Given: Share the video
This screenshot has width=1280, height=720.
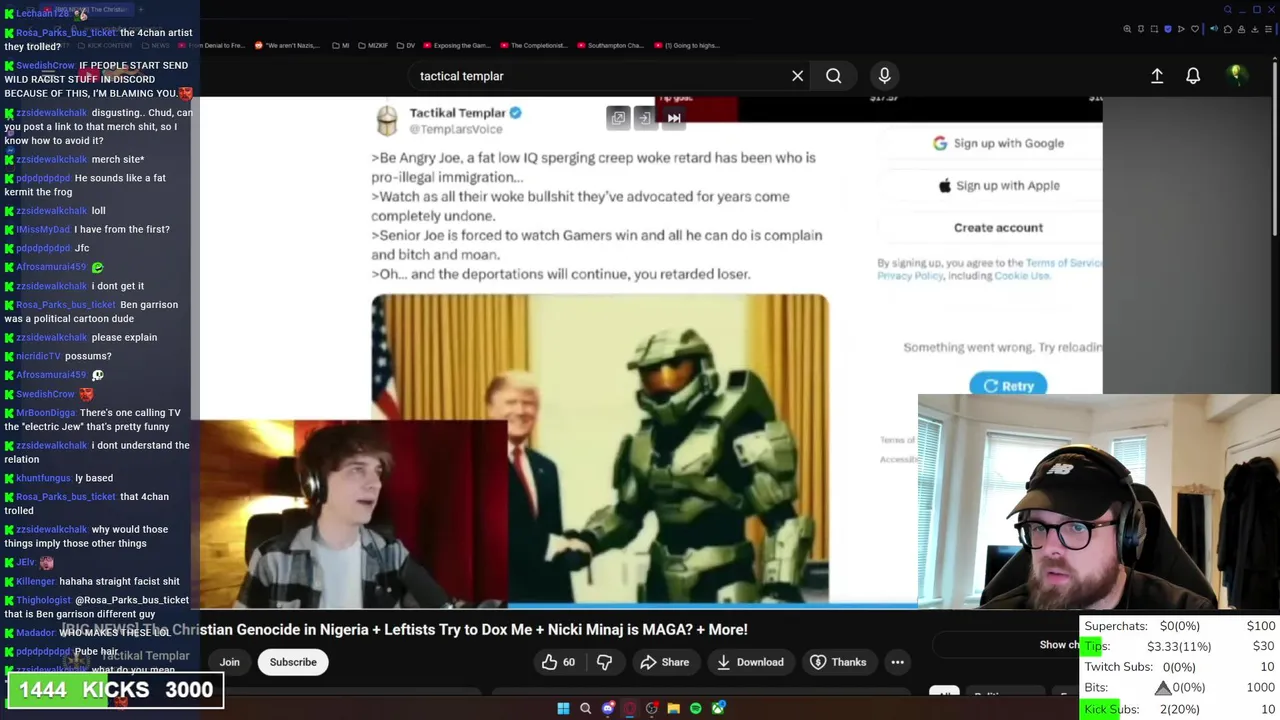Looking at the screenshot, I should [x=665, y=662].
